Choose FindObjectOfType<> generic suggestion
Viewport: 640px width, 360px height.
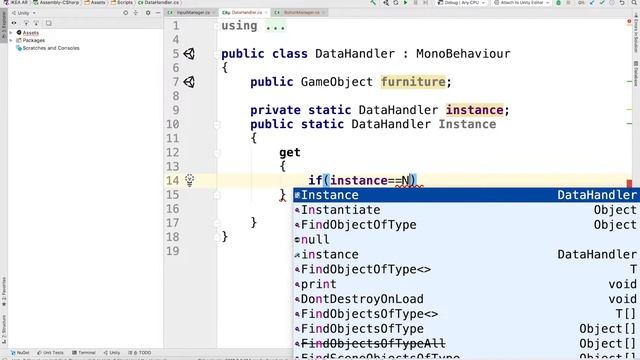(466, 269)
